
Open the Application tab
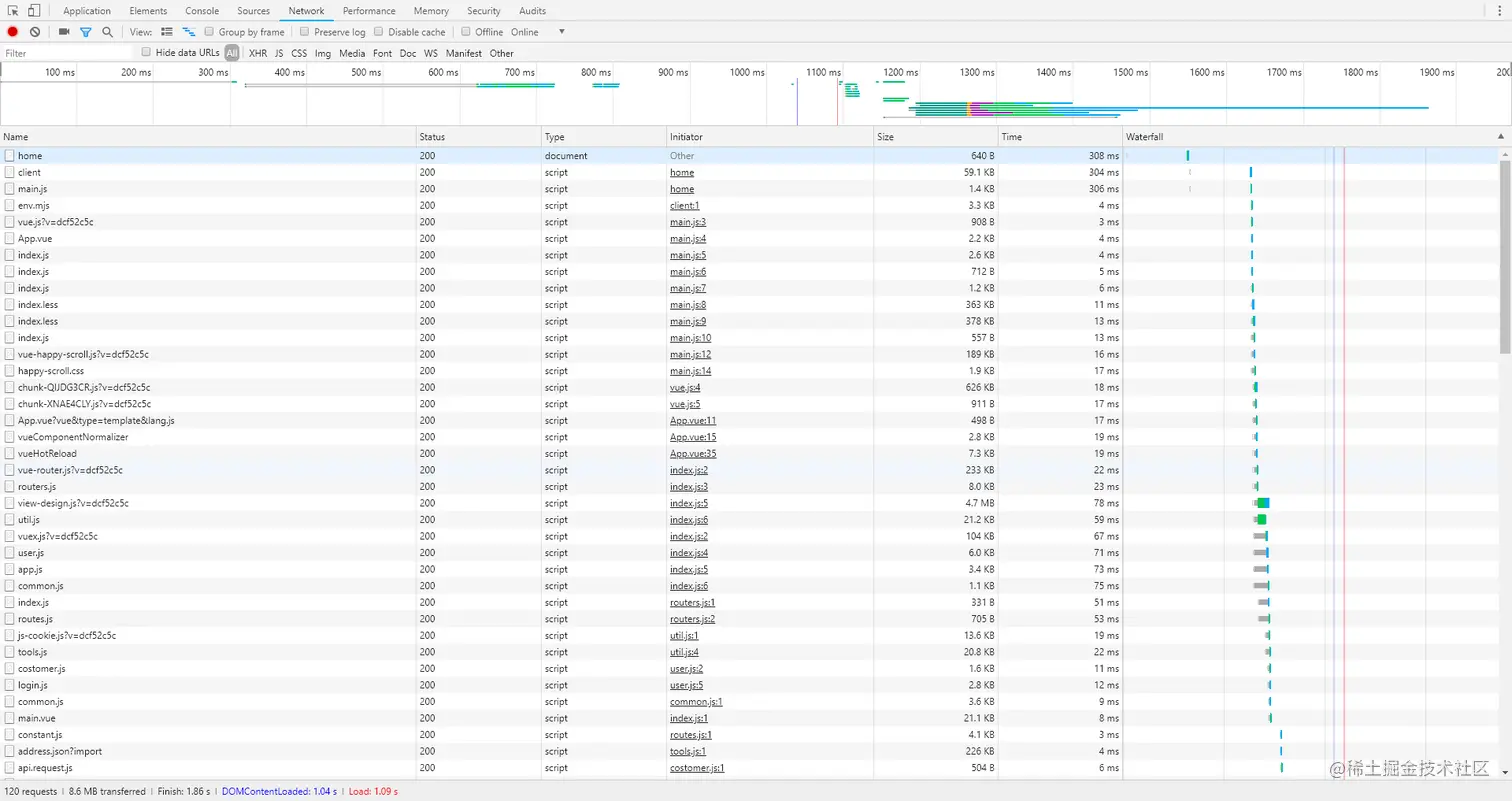[87, 11]
